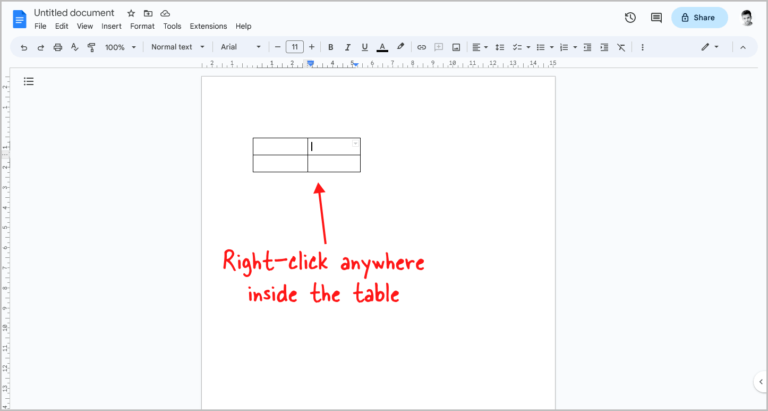Image resolution: width=768 pixels, height=411 pixels.
Task: Open the File menu
Action: [x=40, y=26]
